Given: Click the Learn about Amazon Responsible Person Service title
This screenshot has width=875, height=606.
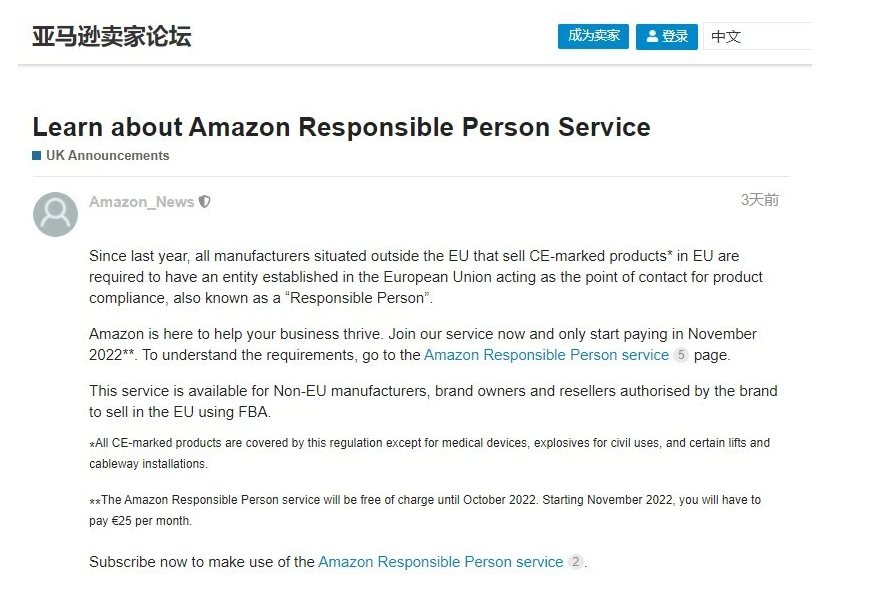Looking at the screenshot, I should (342, 127).
